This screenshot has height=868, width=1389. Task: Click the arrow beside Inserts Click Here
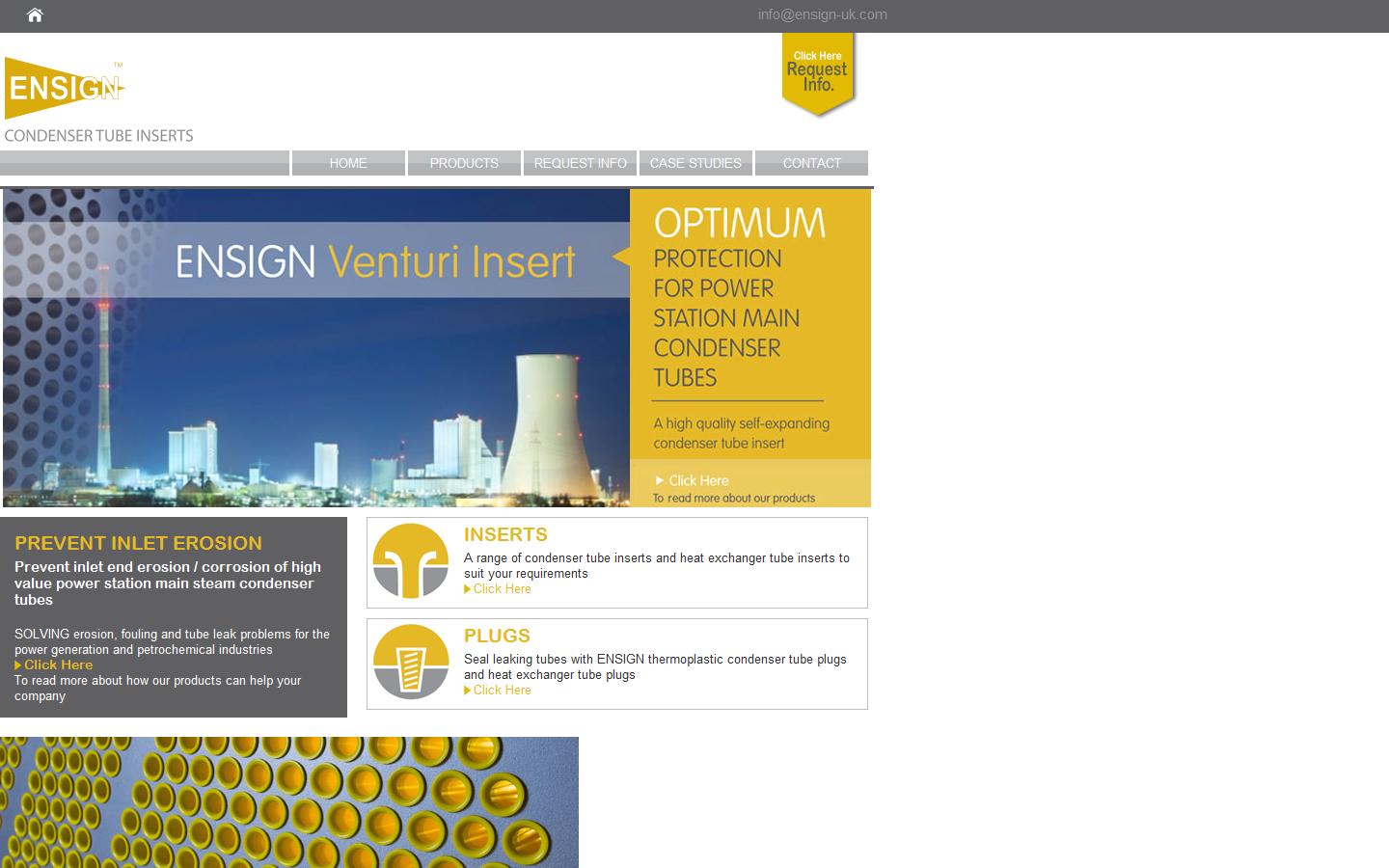tap(468, 589)
